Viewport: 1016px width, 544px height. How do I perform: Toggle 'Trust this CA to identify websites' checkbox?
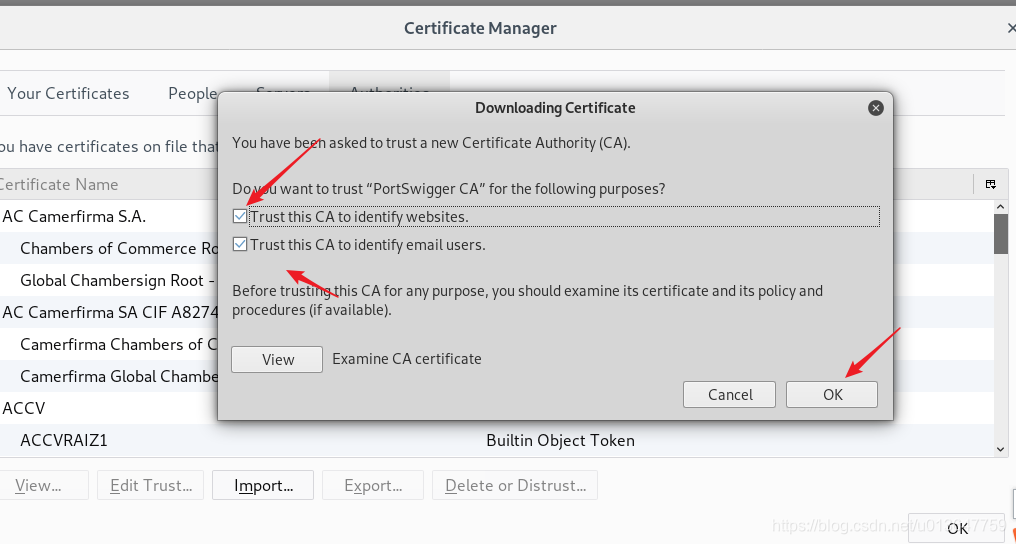(240, 216)
